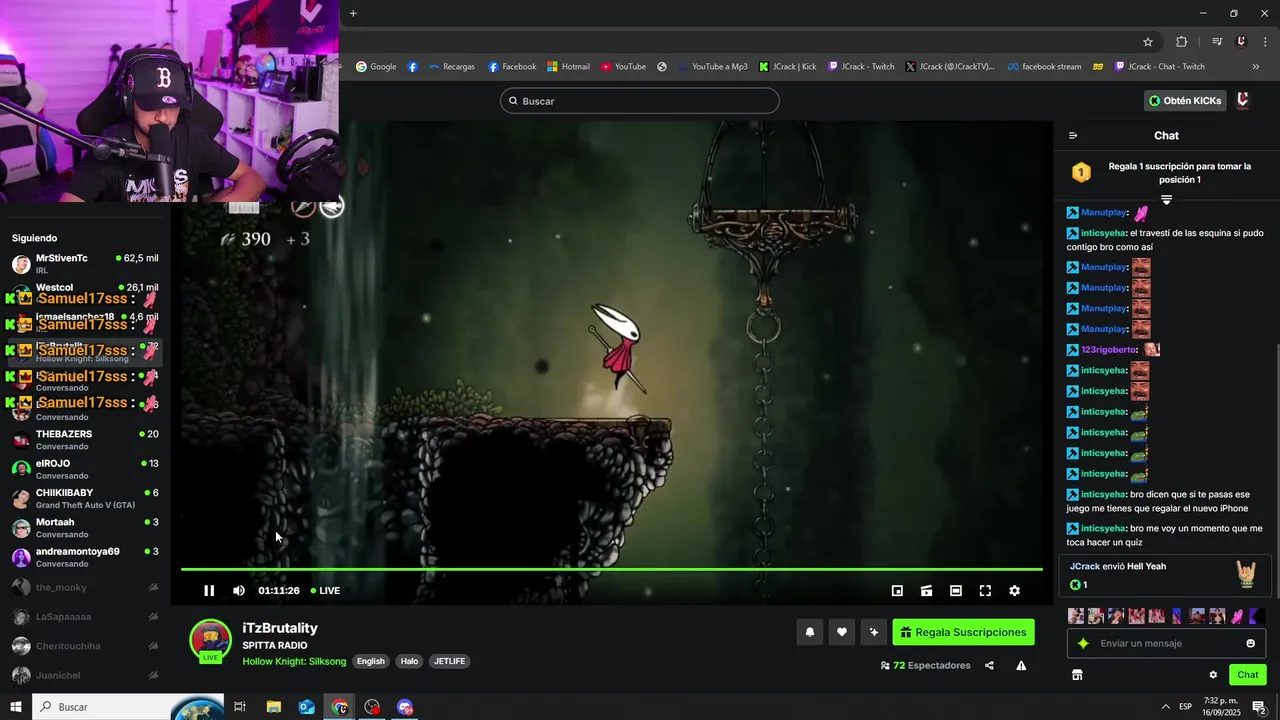The height and width of the screenshot is (720, 1280).
Task: Open the chat shop icon
Action: pos(1077,675)
